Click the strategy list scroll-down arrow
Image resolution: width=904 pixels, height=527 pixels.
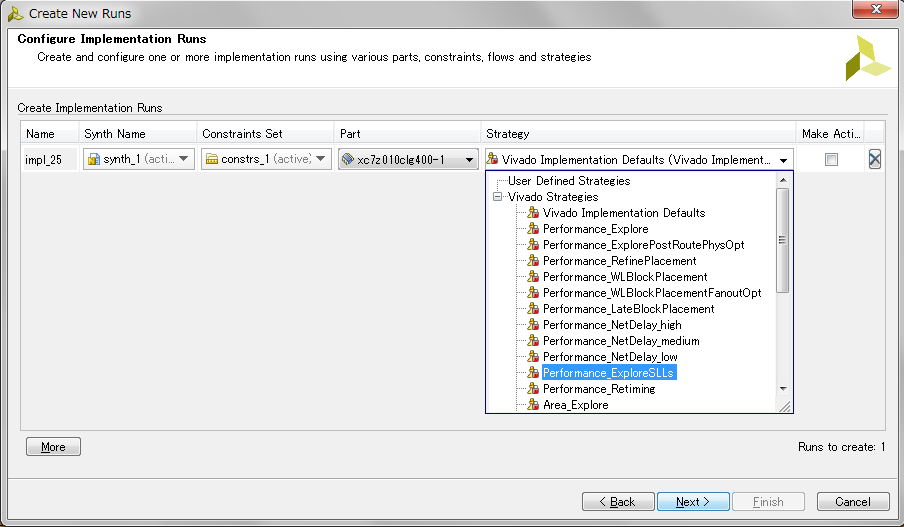pyautogui.click(x=783, y=389)
